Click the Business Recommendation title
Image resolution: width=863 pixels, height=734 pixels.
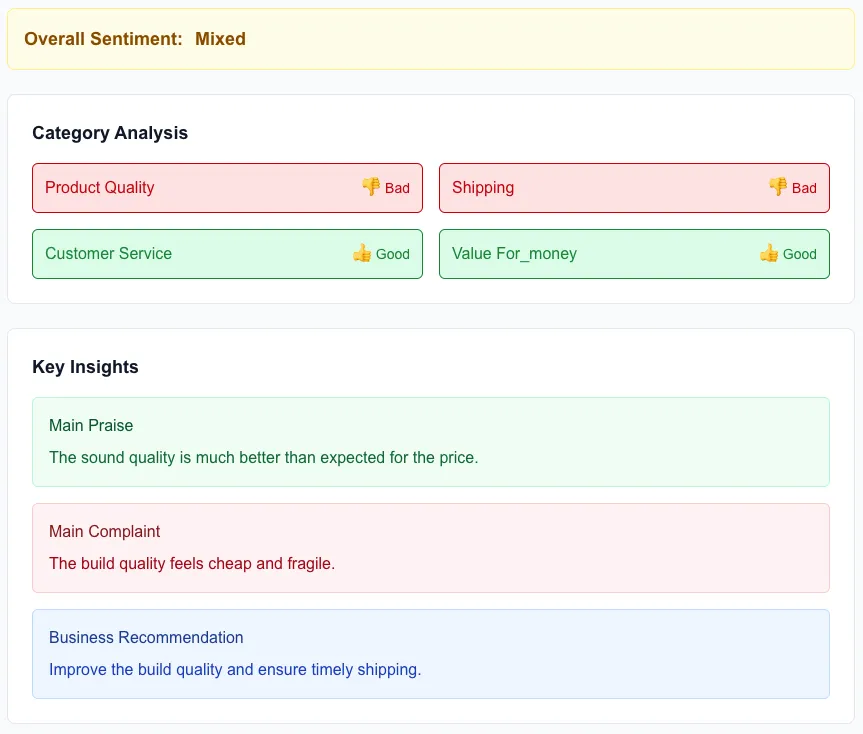(146, 638)
